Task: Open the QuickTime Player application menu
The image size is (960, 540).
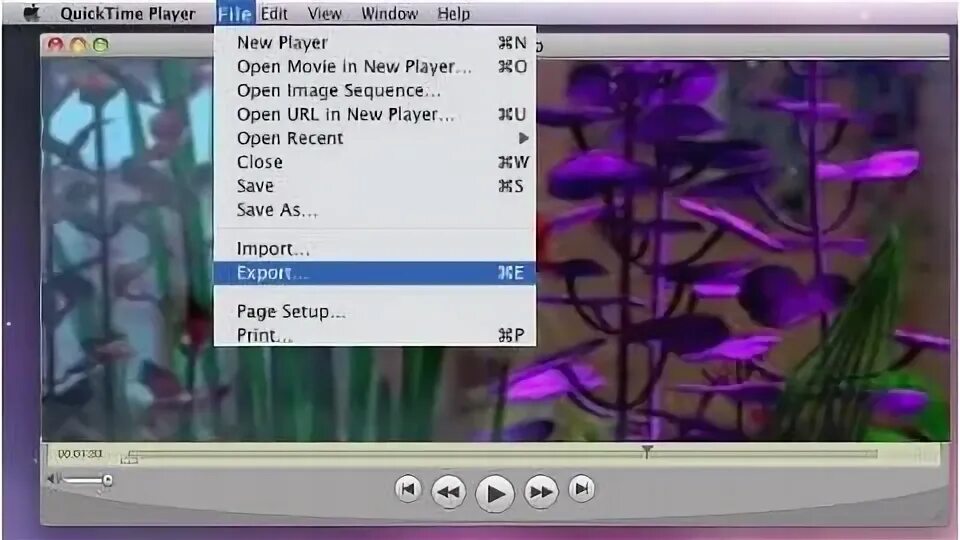Action: click(x=127, y=13)
